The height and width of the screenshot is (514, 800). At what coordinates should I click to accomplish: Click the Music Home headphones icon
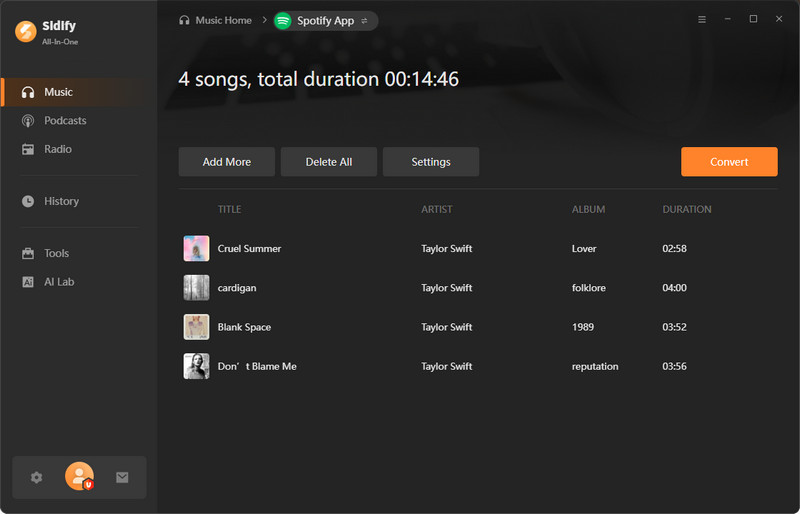184,20
